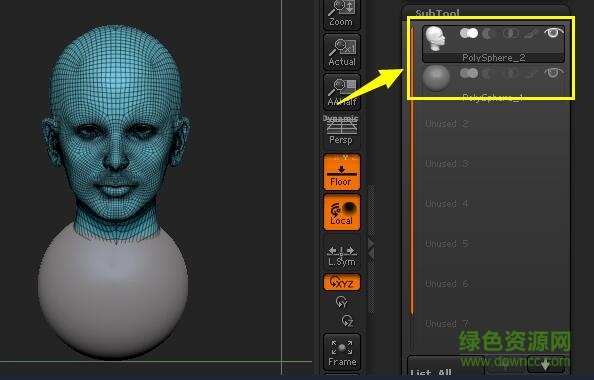Select the PolySphere_2 name label
The height and width of the screenshot is (380, 594).
point(493,58)
